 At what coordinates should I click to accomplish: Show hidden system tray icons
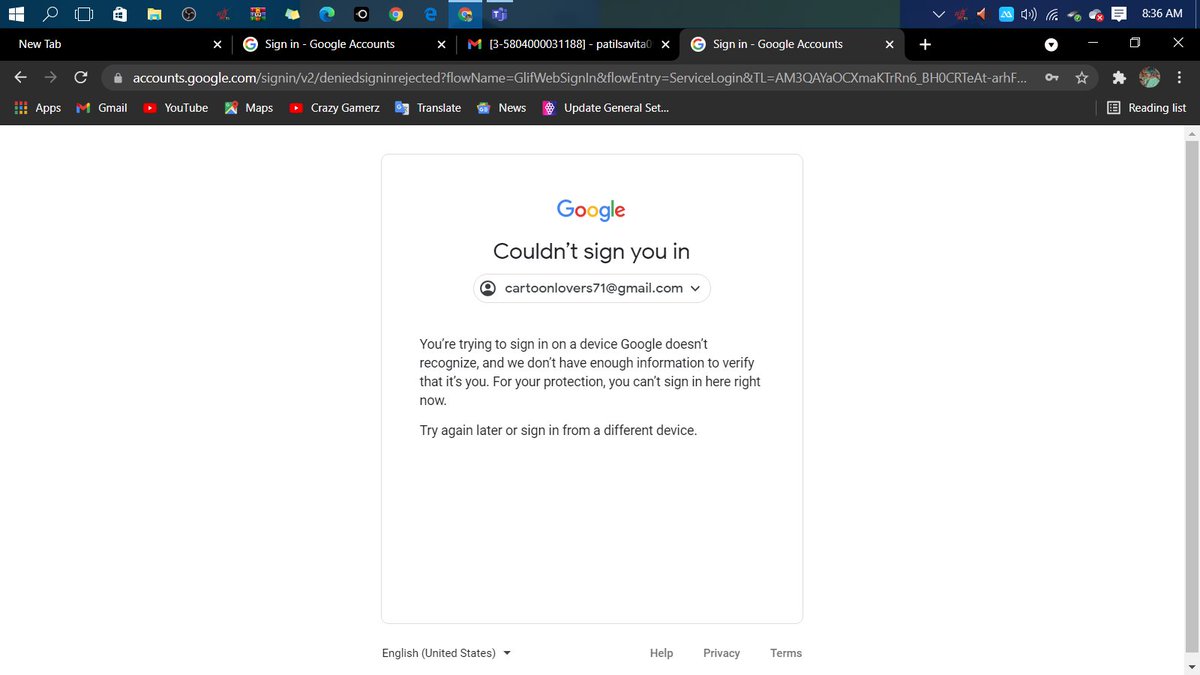pyautogui.click(x=938, y=14)
